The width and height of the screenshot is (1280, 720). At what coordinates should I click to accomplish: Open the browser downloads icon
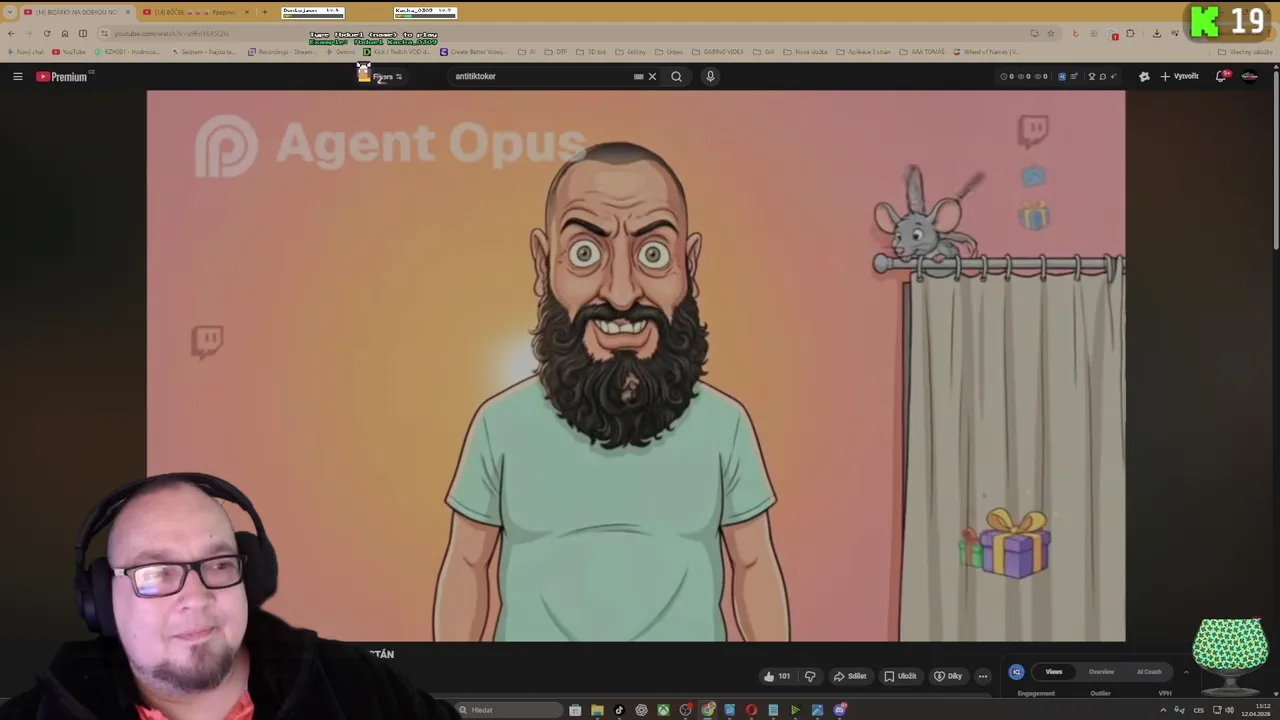(1157, 33)
